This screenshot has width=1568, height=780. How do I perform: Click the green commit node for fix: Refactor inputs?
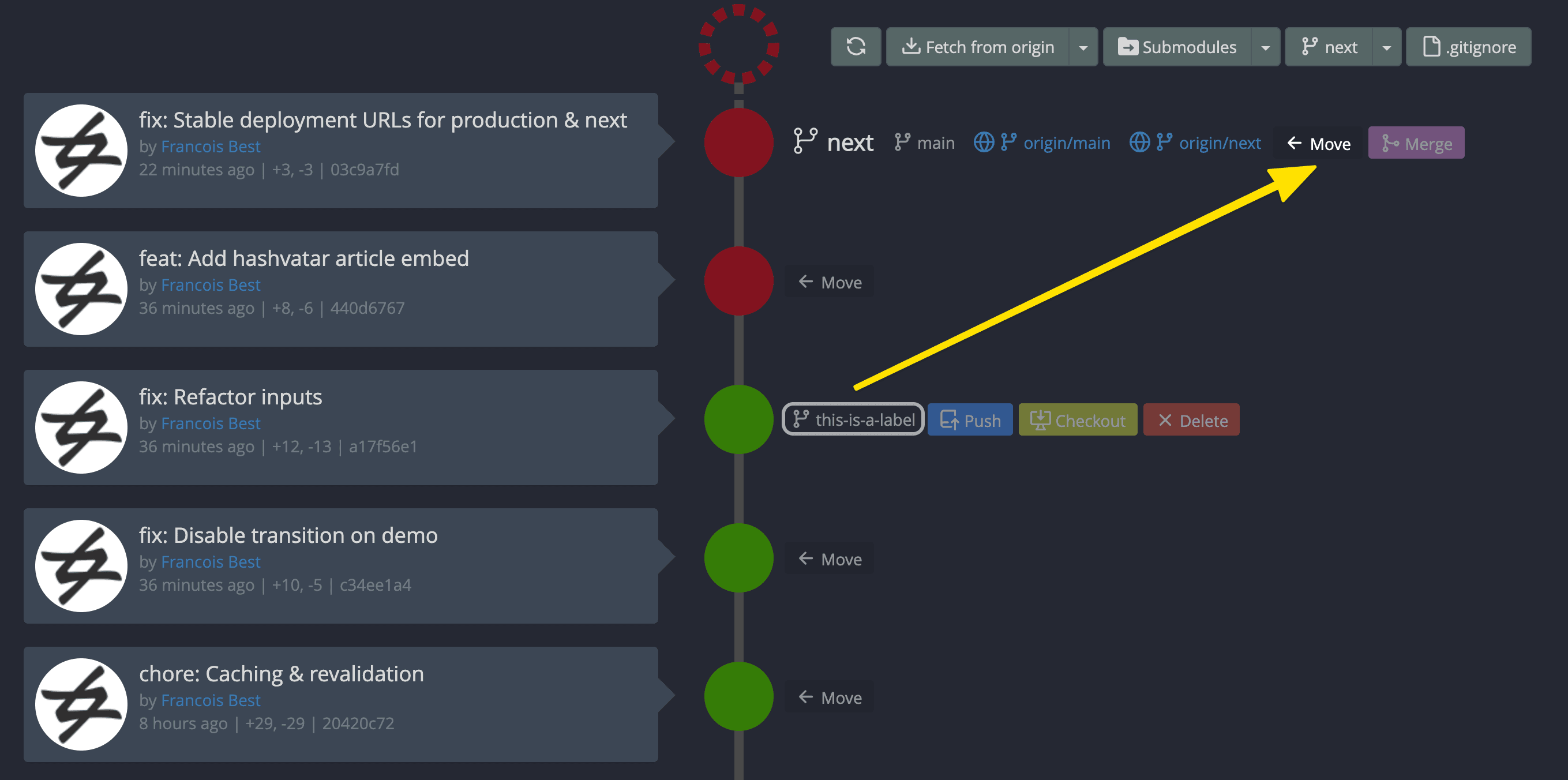click(738, 419)
